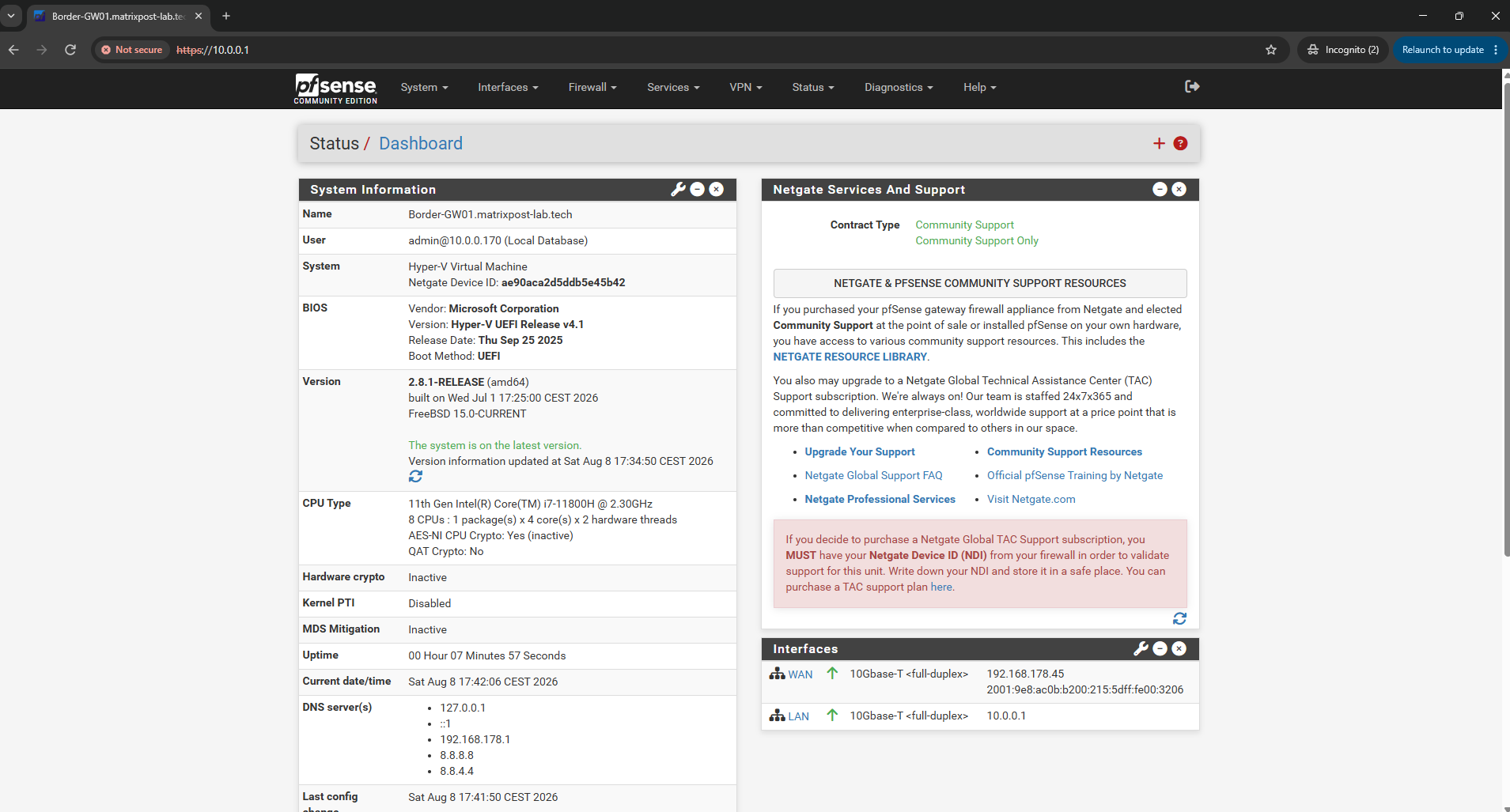Select the Netgate Device ID value
Screen dimensions: 1510x812
point(563,282)
